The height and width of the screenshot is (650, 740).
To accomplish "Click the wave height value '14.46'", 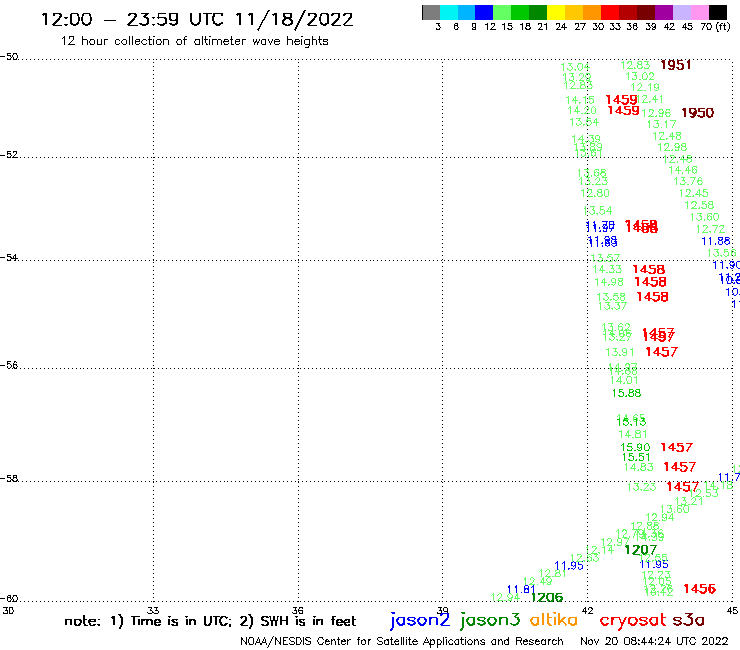I will 683,170.
